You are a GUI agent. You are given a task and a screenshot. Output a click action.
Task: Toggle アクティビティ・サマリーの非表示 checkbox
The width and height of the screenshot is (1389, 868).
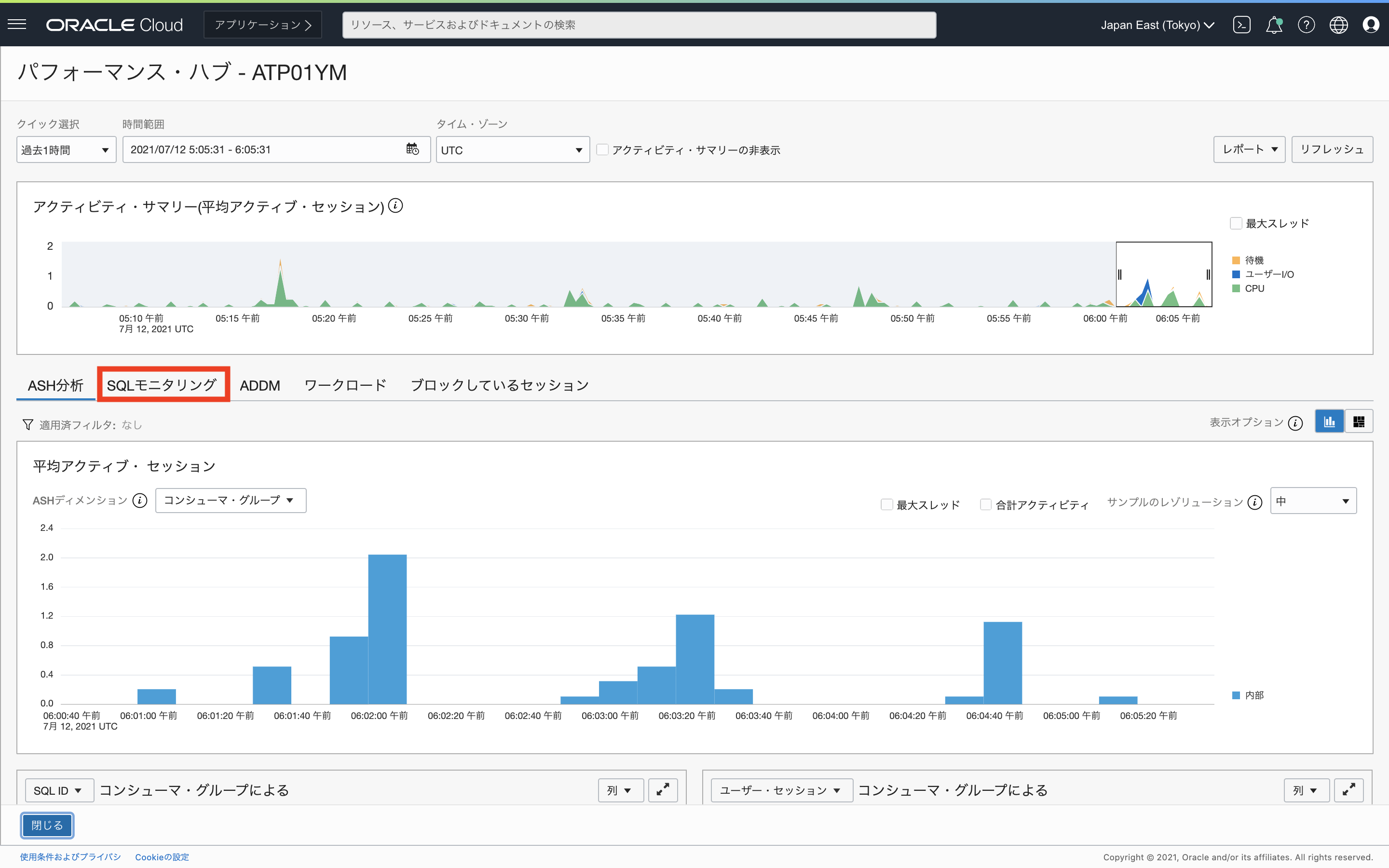coord(602,150)
